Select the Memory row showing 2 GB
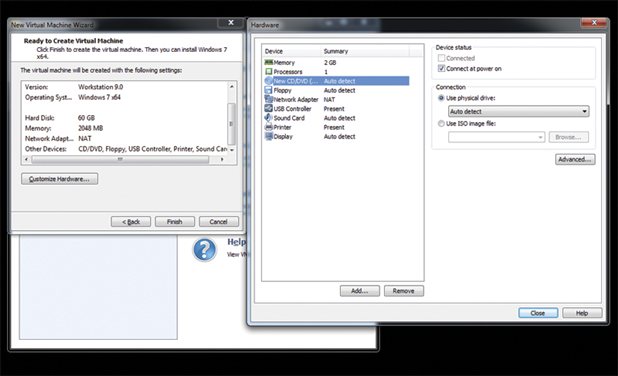 (337, 62)
